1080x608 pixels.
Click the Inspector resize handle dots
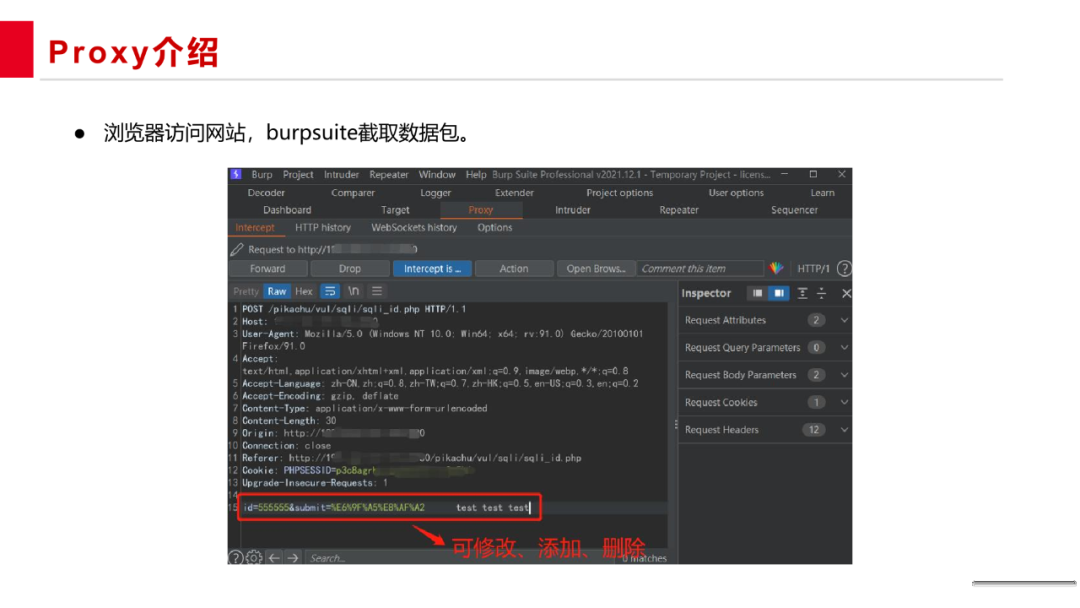pyautogui.click(x=676, y=424)
